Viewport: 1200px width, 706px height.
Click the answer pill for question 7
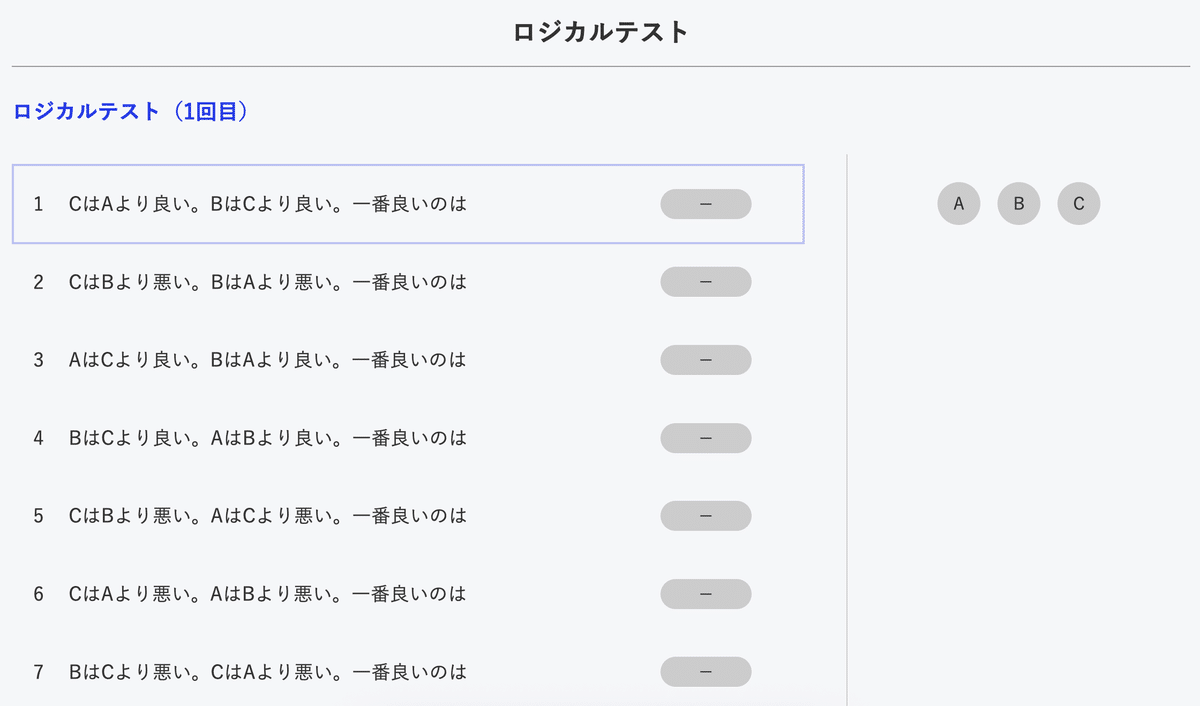point(706,672)
